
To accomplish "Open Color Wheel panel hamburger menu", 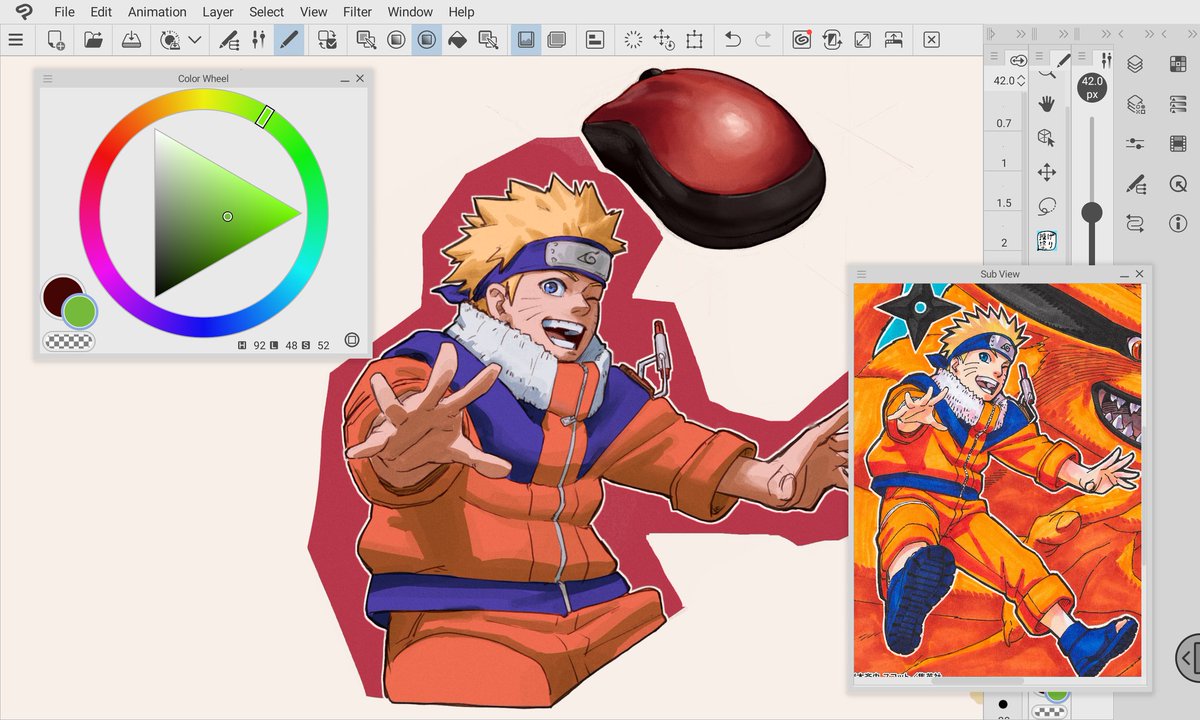I will coord(47,79).
